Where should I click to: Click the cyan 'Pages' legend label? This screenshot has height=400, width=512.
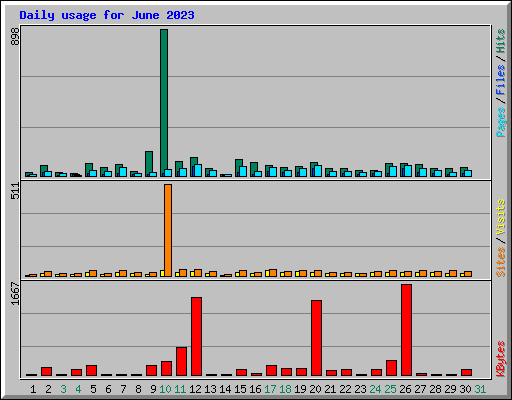click(x=500, y=122)
